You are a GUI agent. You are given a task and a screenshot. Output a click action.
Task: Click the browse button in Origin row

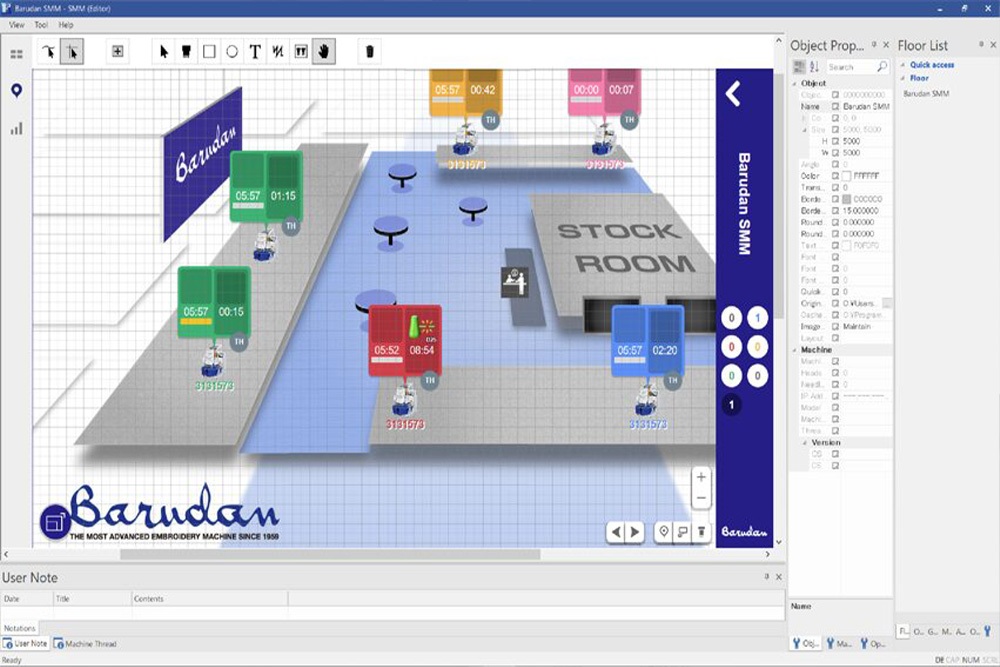[x=886, y=303]
